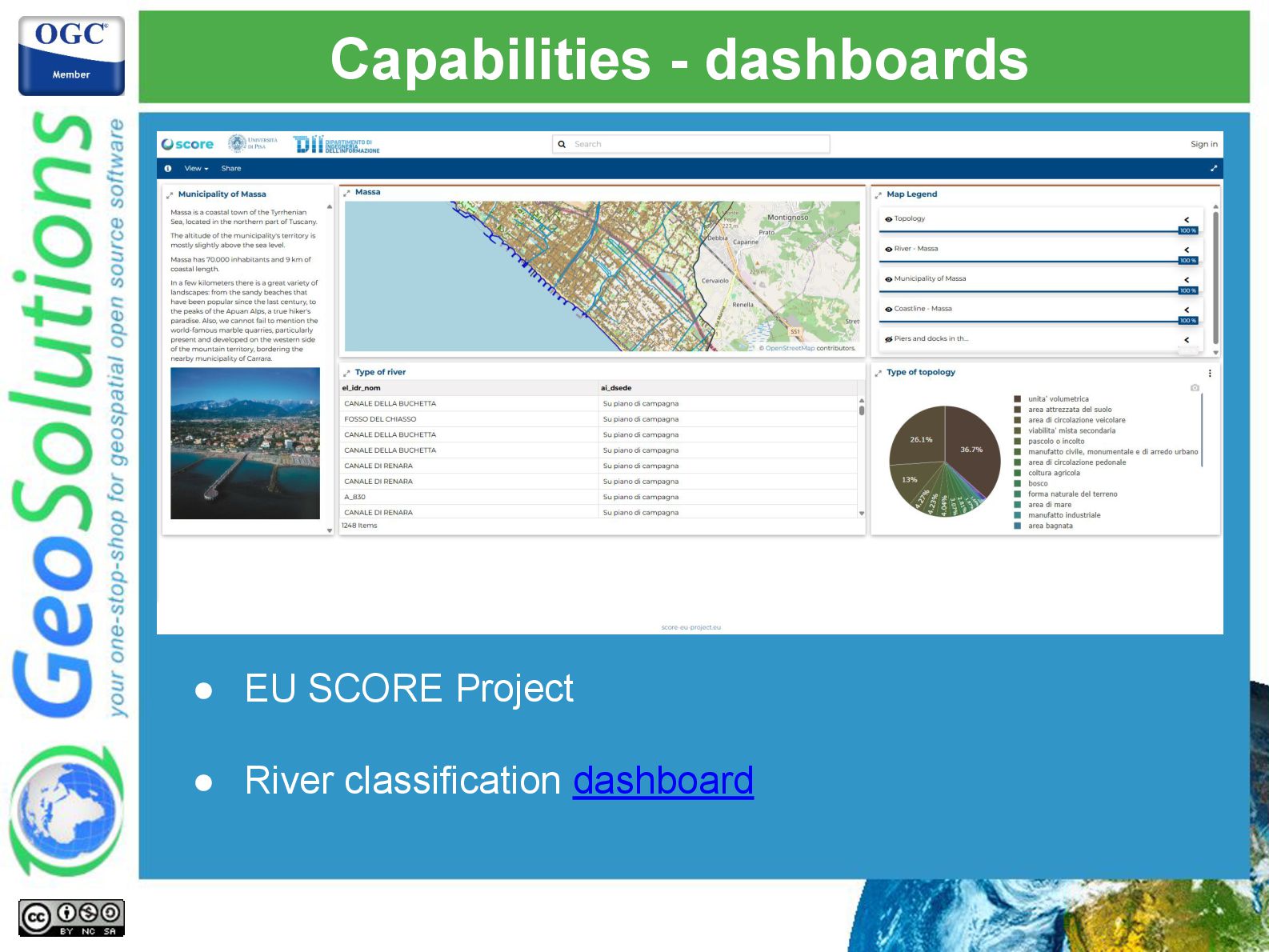This screenshot has width=1269, height=952.
Task: Click the Massa coastal photo thumbnail
Action: pos(245,443)
